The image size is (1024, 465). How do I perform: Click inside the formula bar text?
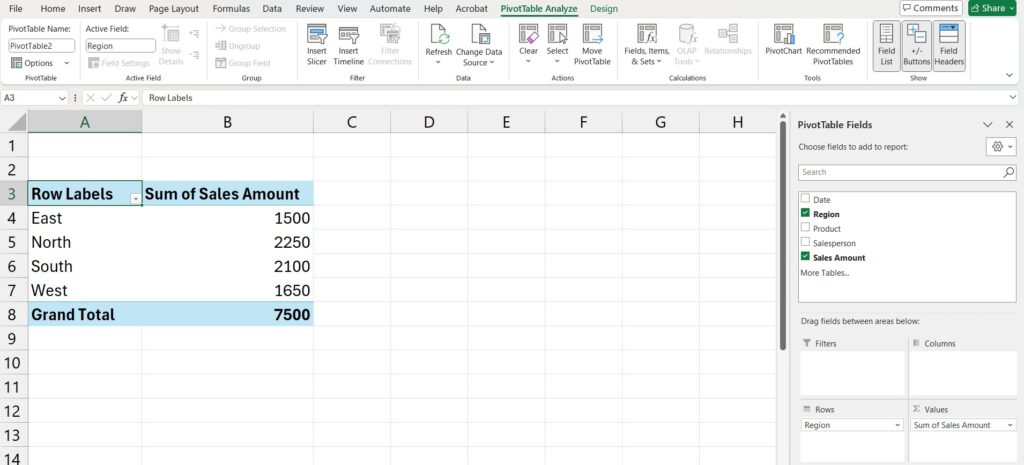[170, 97]
